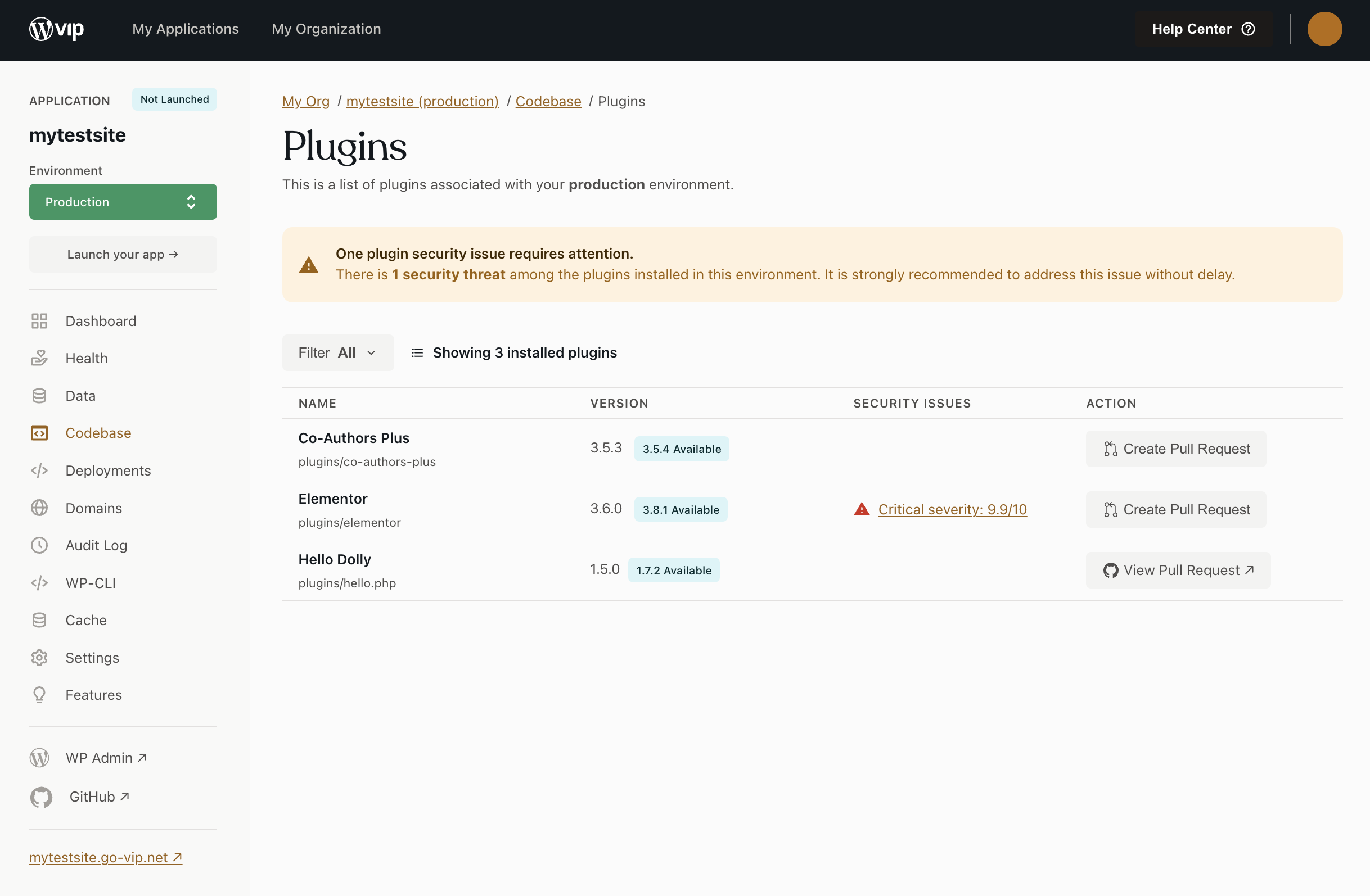Click the Settings gear icon
Screen dimensions: 1370x896
(x=39, y=658)
